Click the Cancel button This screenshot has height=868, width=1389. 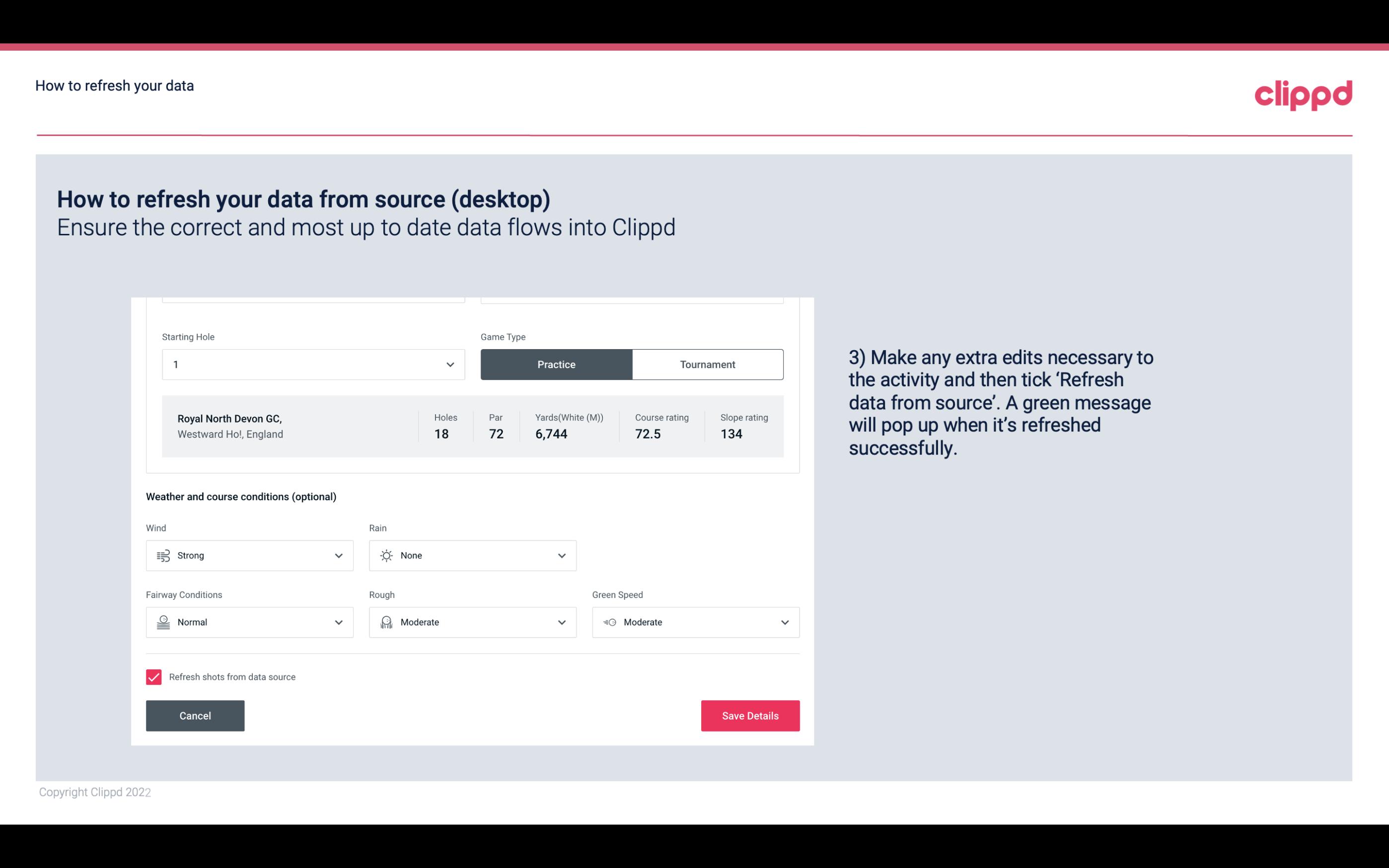[195, 716]
